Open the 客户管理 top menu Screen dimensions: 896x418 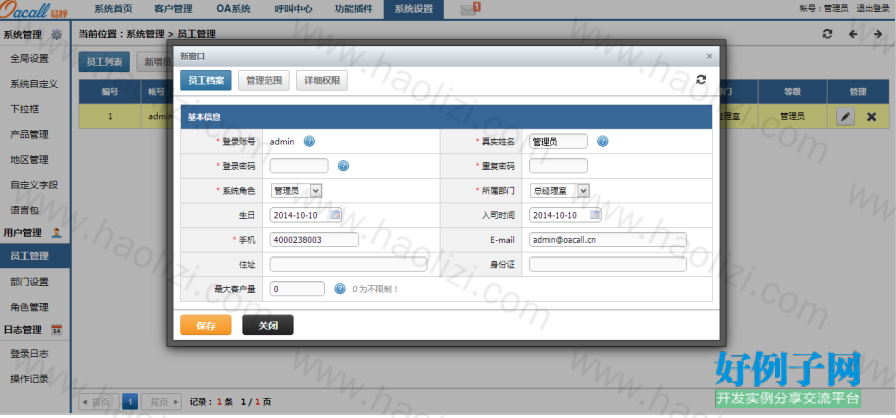174,9
